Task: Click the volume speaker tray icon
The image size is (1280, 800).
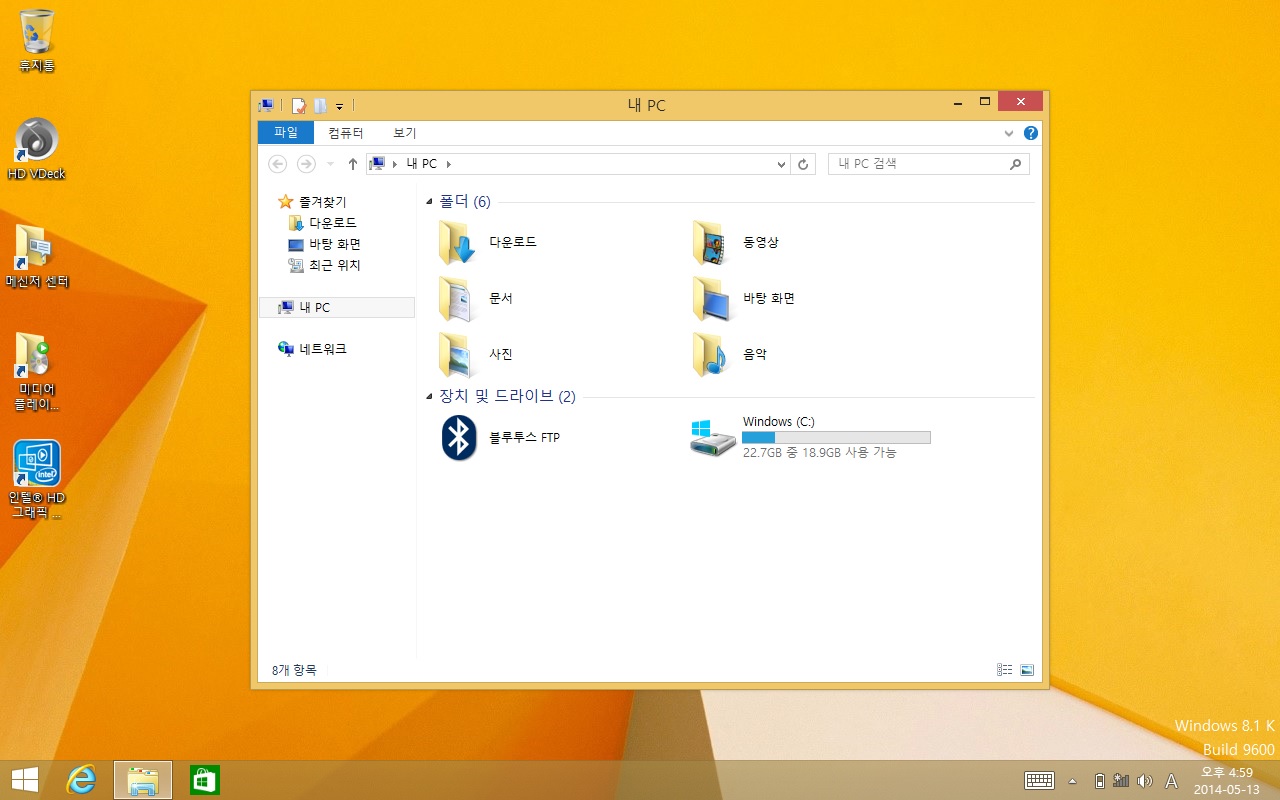Action: [1145, 780]
